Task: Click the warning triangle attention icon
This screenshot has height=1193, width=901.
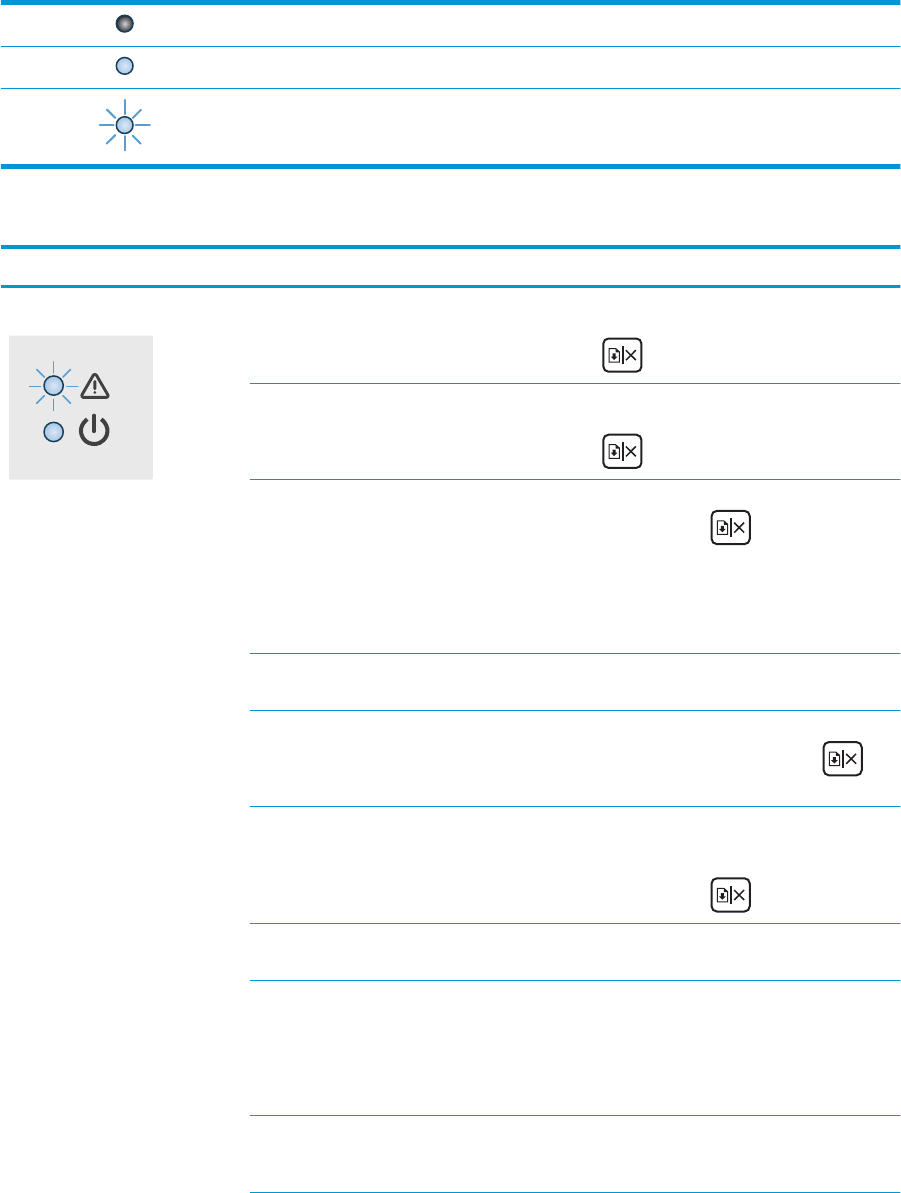Action: pos(96,386)
